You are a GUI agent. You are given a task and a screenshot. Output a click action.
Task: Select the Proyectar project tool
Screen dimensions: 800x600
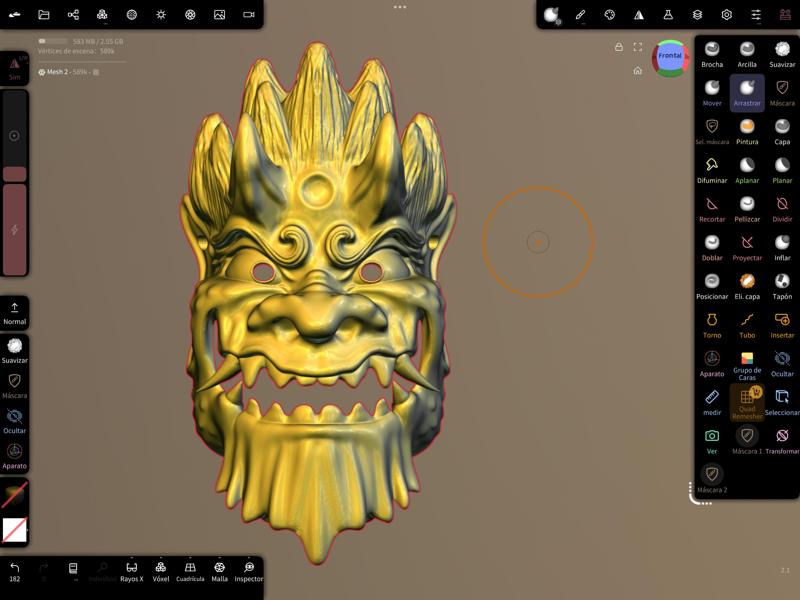pos(747,248)
